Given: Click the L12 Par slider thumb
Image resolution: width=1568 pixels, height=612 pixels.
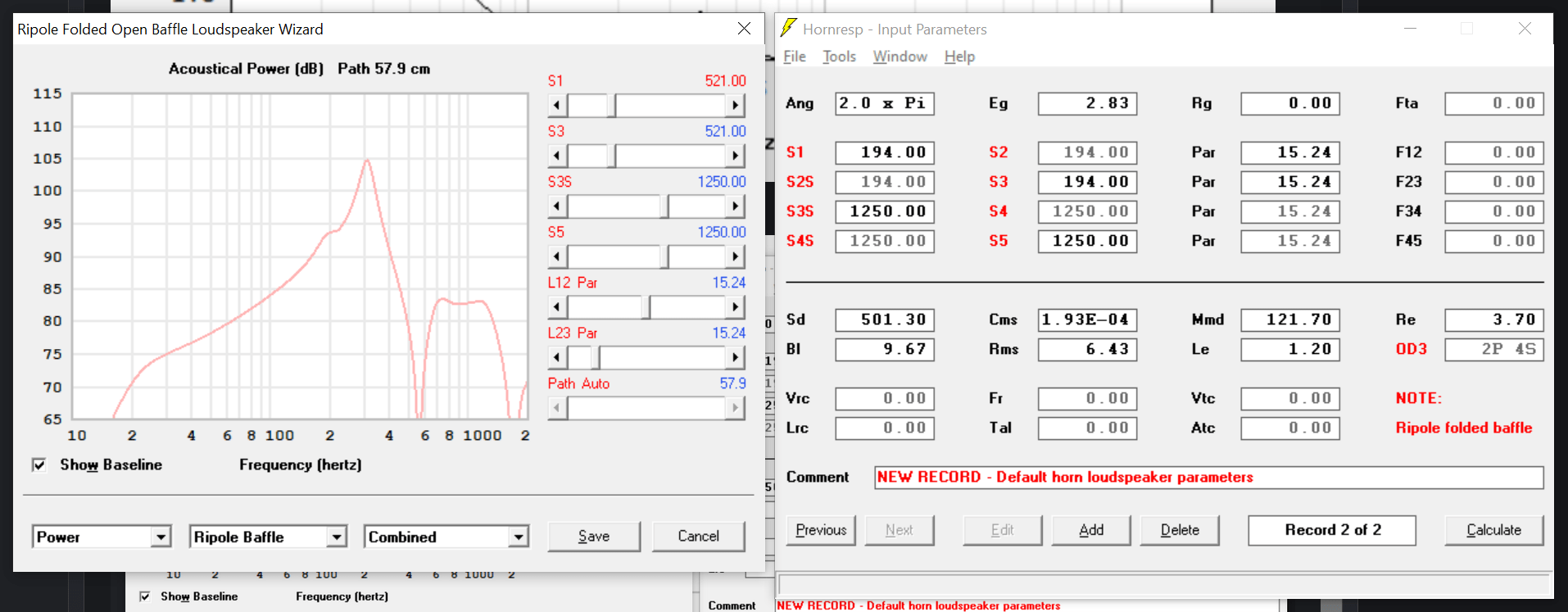Looking at the screenshot, I should point(646,307).
